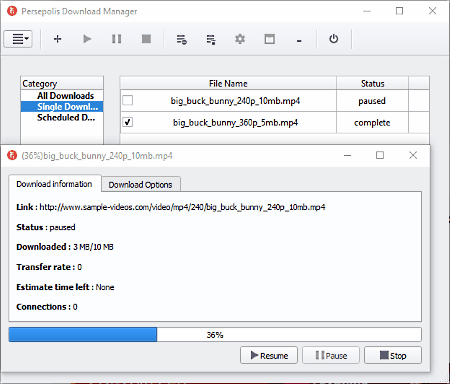450x384 pixels.
Task: Click the File Name column header
Action: 228,83
